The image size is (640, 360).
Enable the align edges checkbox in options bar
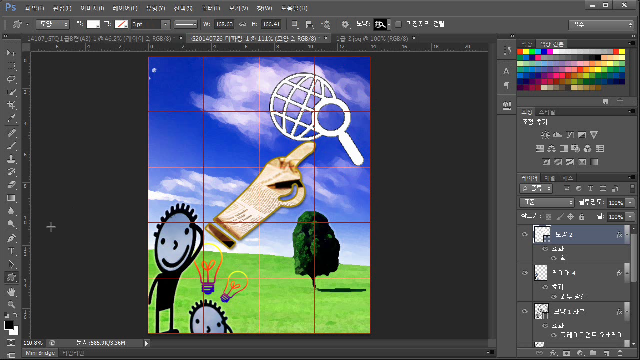click(398, 24)
